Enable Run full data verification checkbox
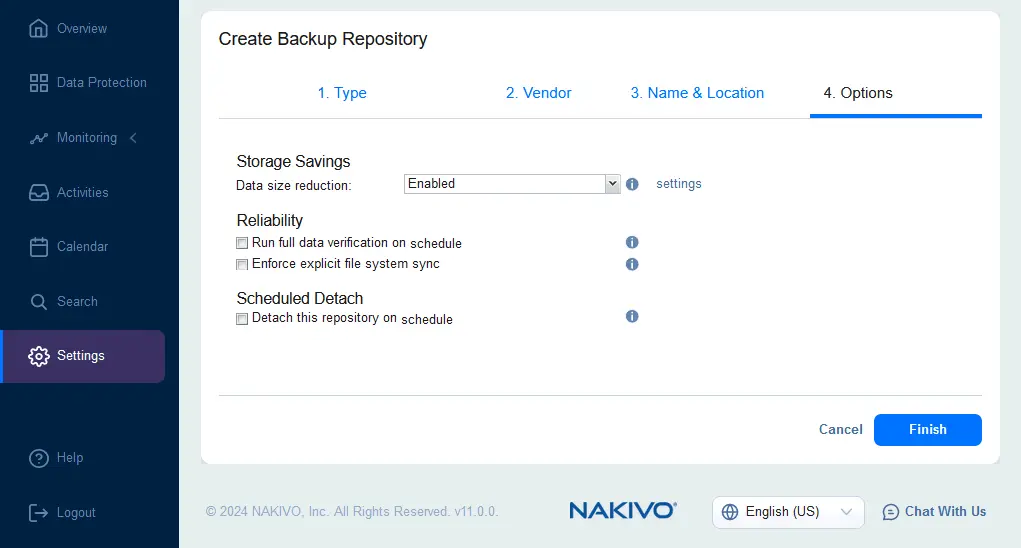The image size is (1021, 548). (242, 243)
